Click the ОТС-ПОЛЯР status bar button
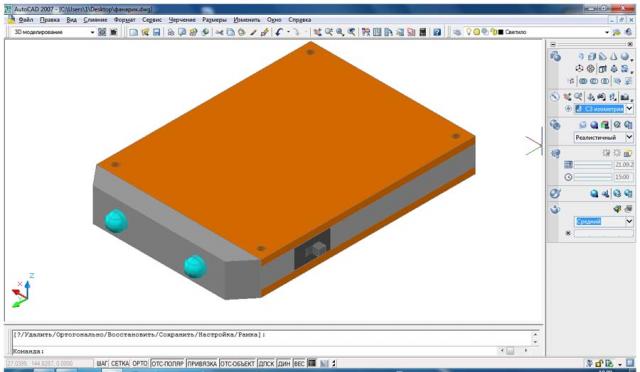640x372 pixels. point(168,363)
